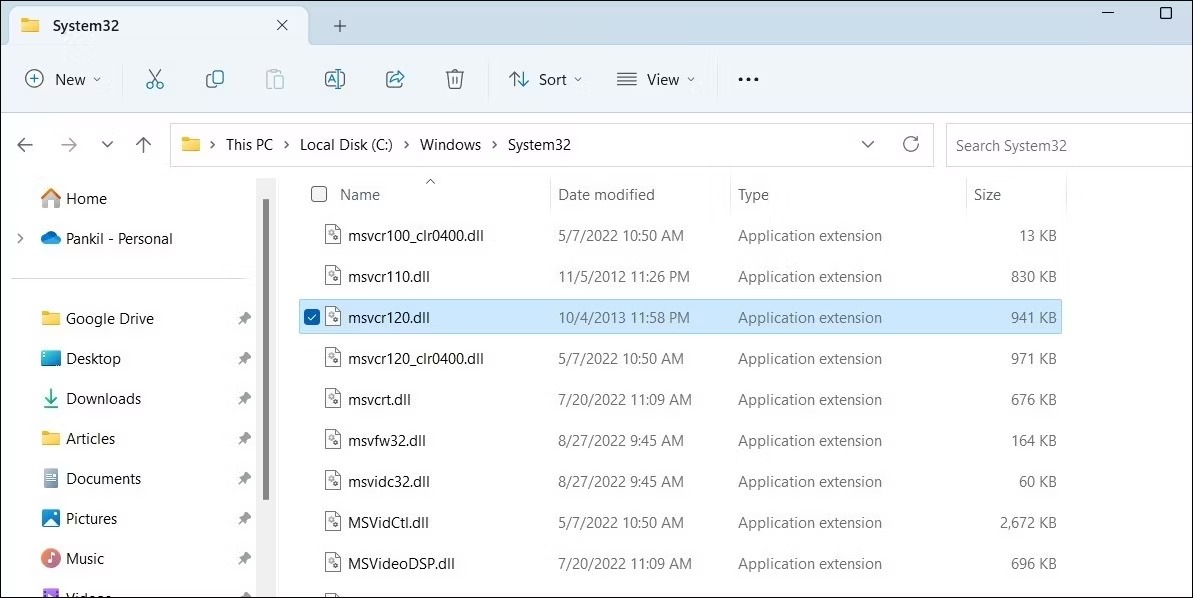This screenshot has width=1193, height=598.
Task: Click the Rename icon in toolbar
Action: tap(335, 79)
